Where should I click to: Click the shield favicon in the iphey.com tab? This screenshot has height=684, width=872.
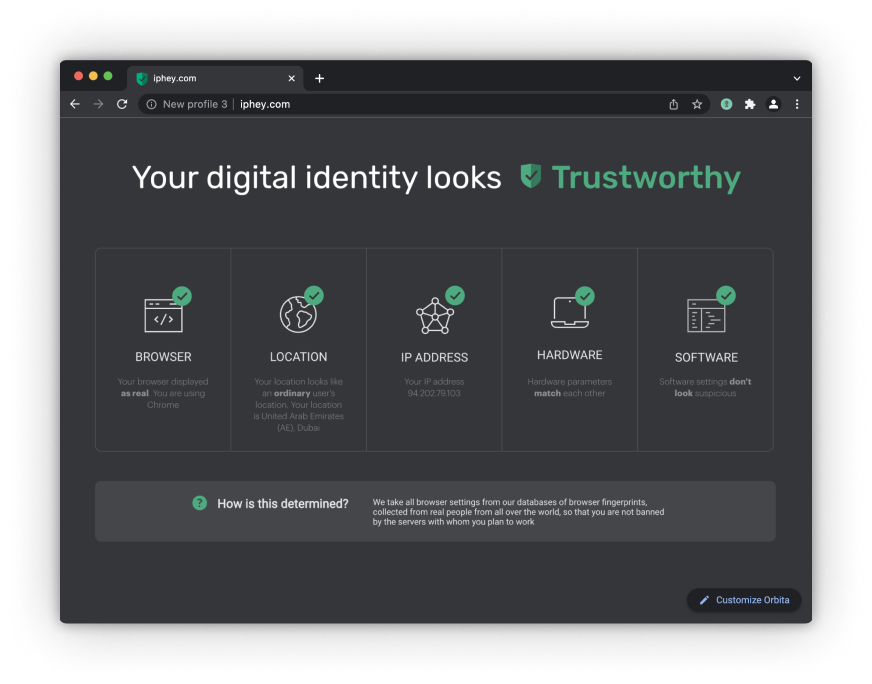click(142, 78)
